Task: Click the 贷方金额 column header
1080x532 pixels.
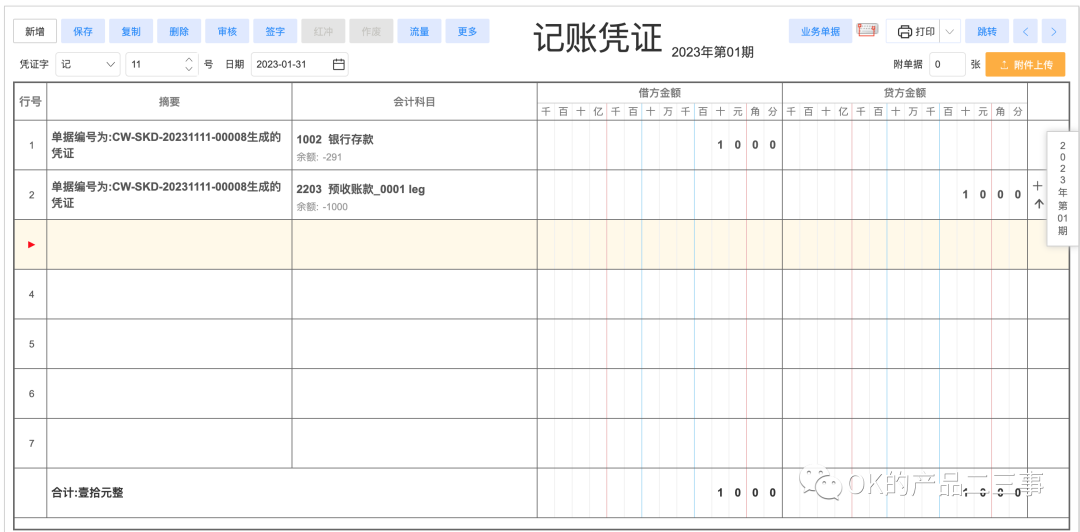Action: click(905, 93)
